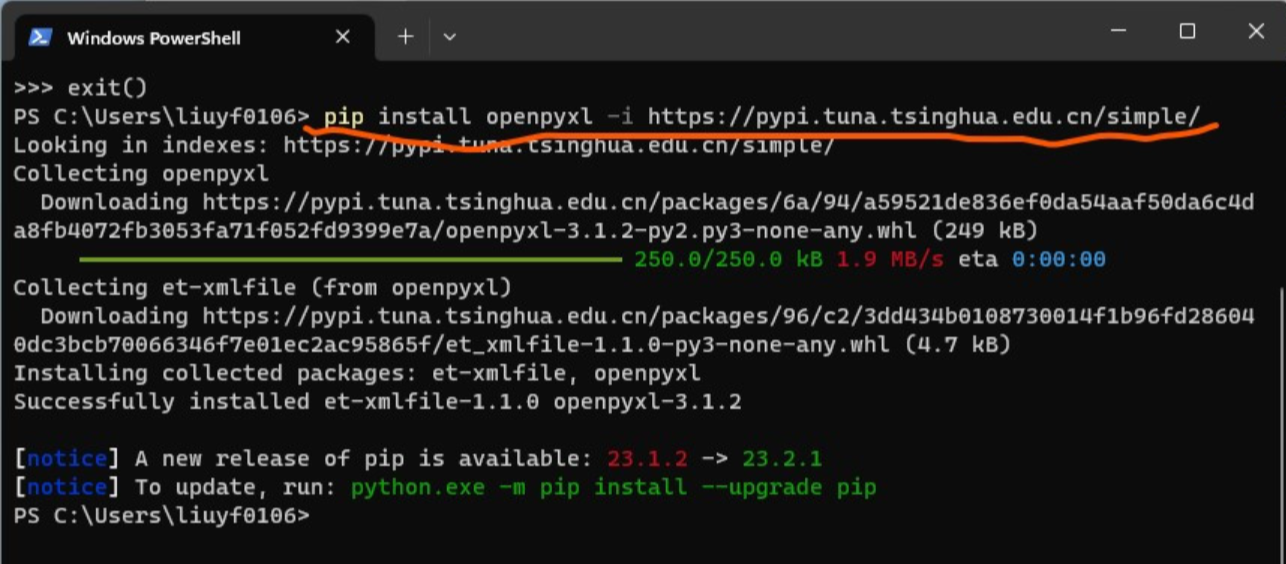Click the pypi.tuna.tsinghua.edu.cn index URL in command
The height and width of the screenshot is (564, 1286).
923,117
